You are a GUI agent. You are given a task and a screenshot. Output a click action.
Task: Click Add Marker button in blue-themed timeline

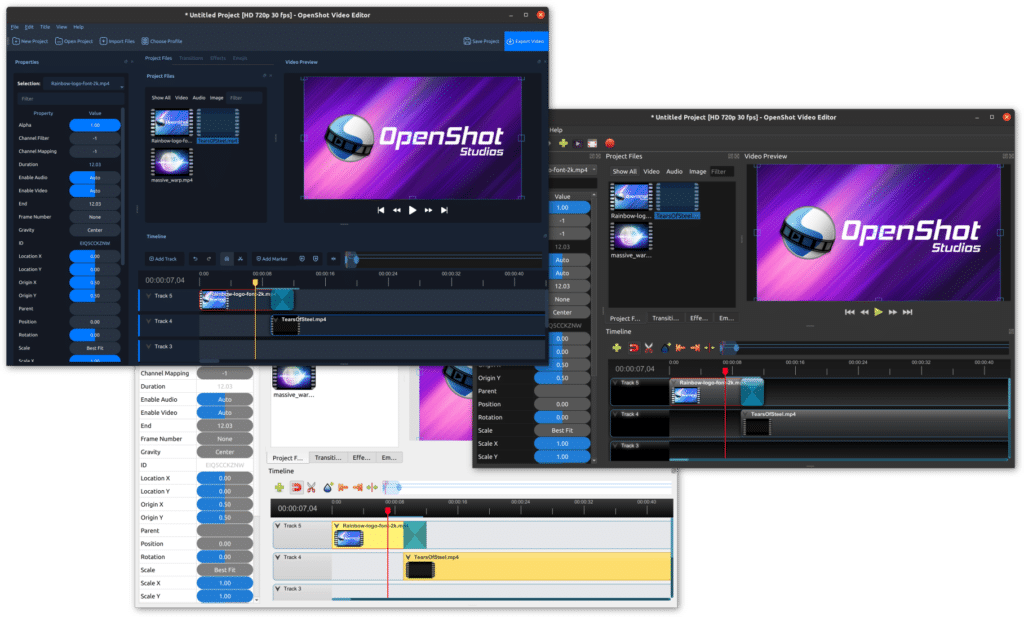click(272, 259)
